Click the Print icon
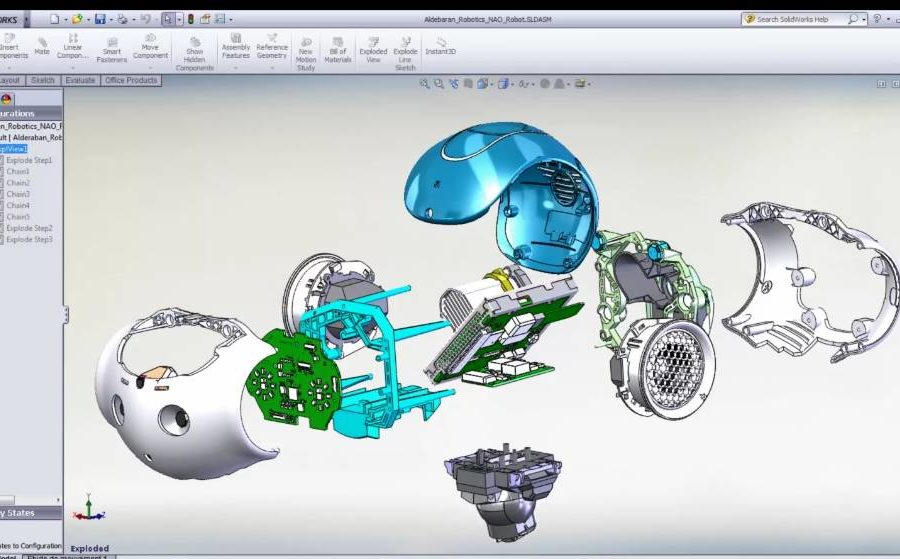 click(x=122, y=19)
